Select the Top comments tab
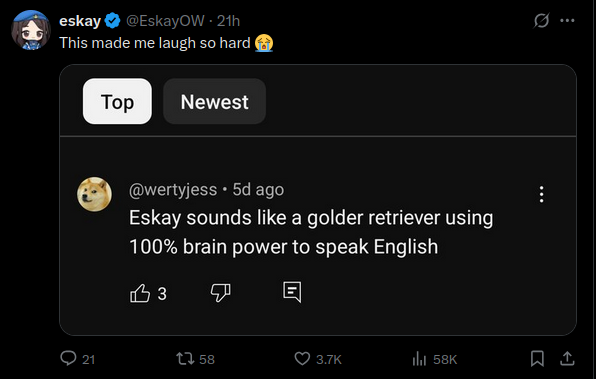Image resolution: width=596 pixels, height=379 pixels. 117,101
